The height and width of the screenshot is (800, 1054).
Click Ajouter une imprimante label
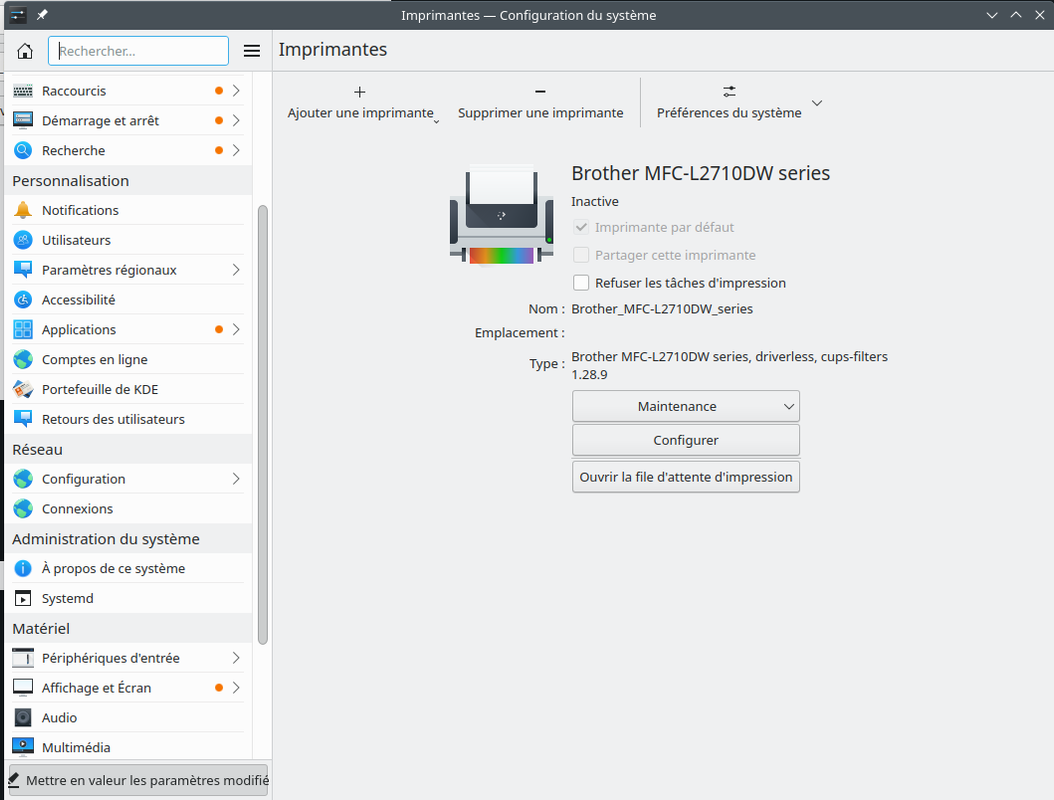(x=360, y=113)
